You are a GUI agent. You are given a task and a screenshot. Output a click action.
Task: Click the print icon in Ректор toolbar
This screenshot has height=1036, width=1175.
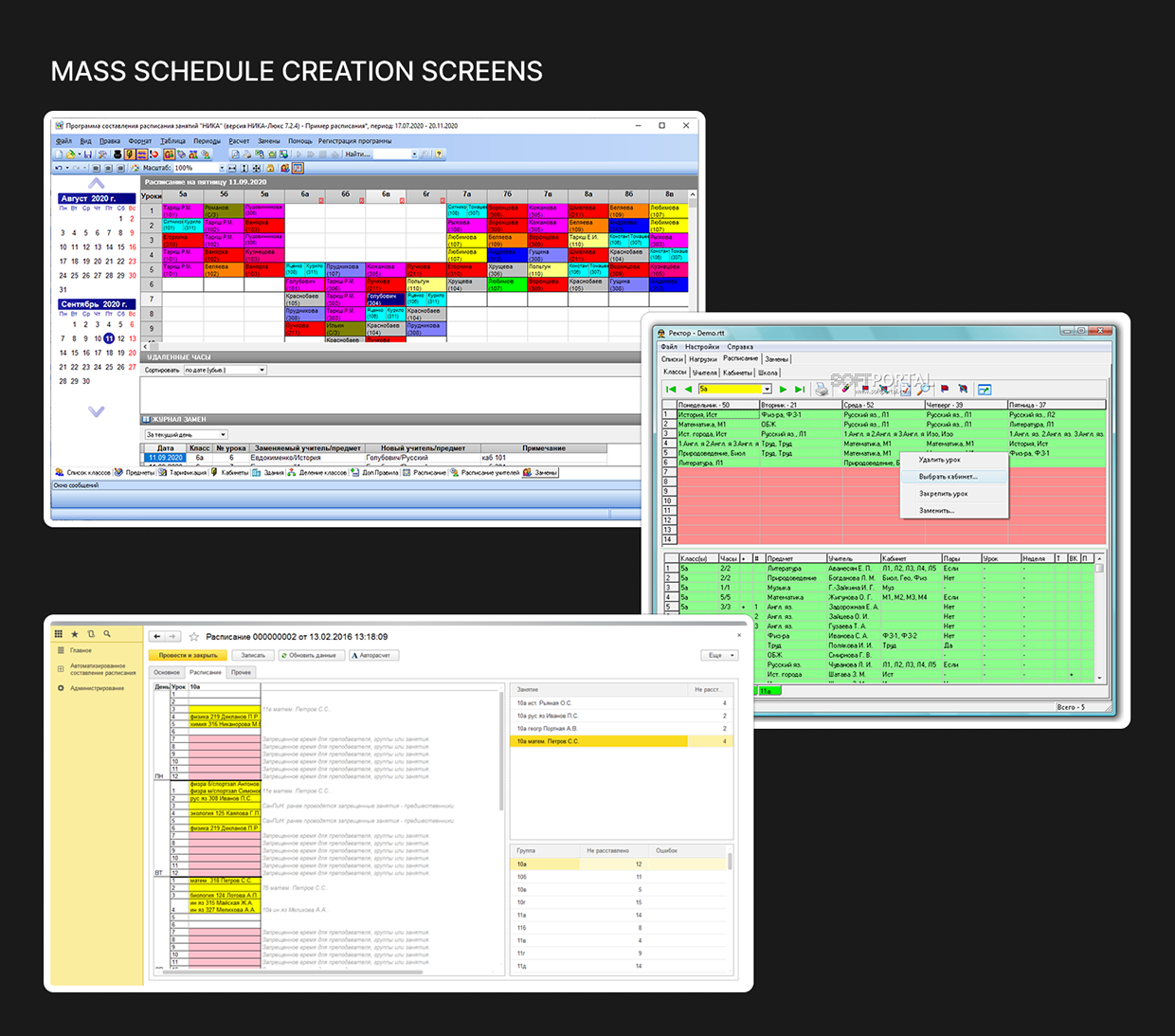point(821,390)
